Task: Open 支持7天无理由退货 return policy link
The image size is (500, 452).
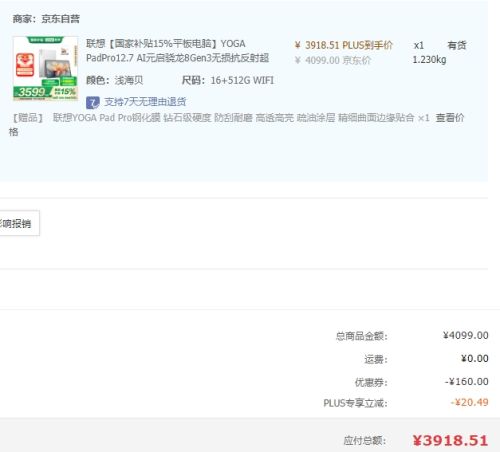Action: pos(145,102)
